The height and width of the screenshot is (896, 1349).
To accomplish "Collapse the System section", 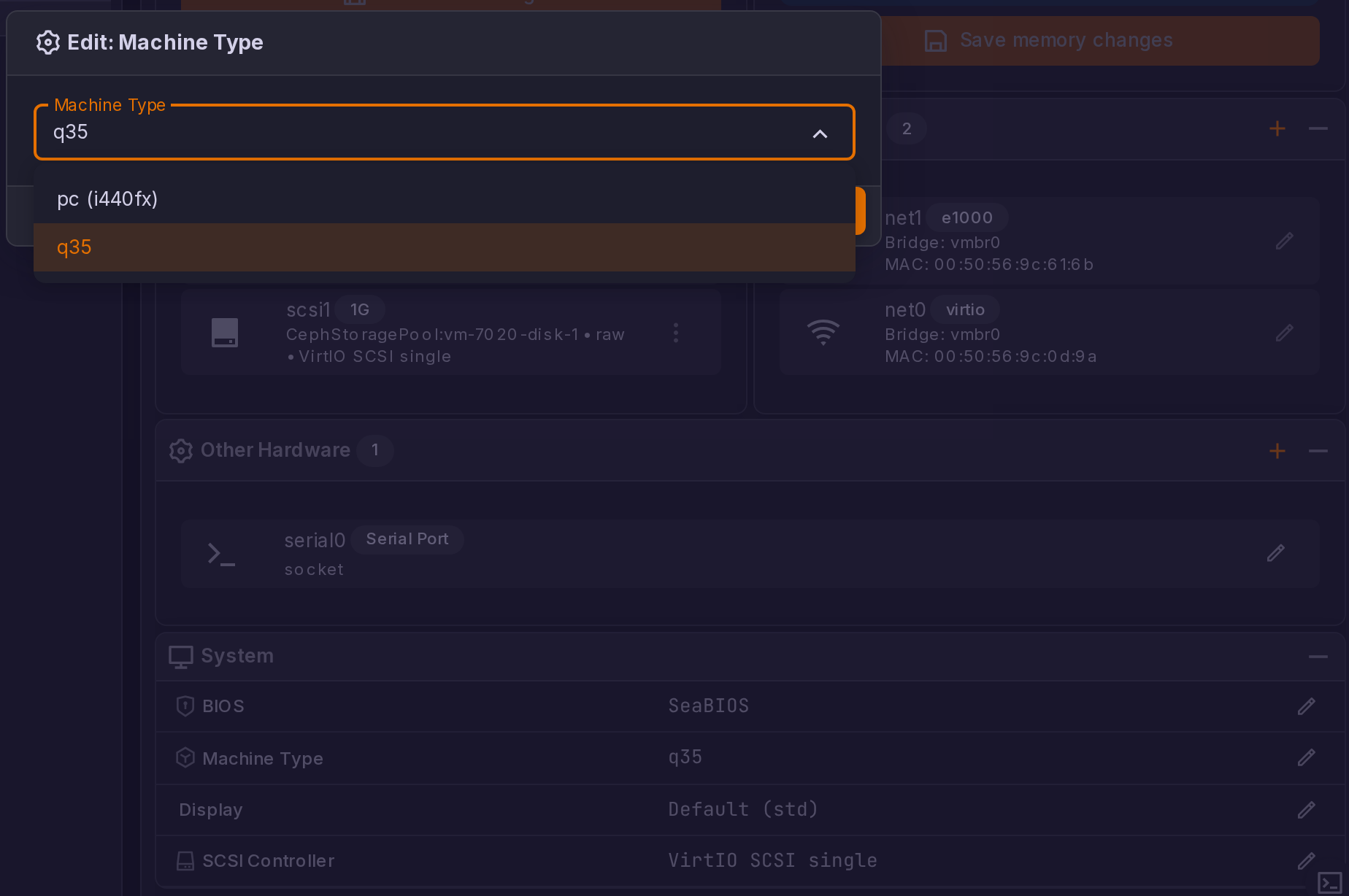I will click(x=1318, y=657).
